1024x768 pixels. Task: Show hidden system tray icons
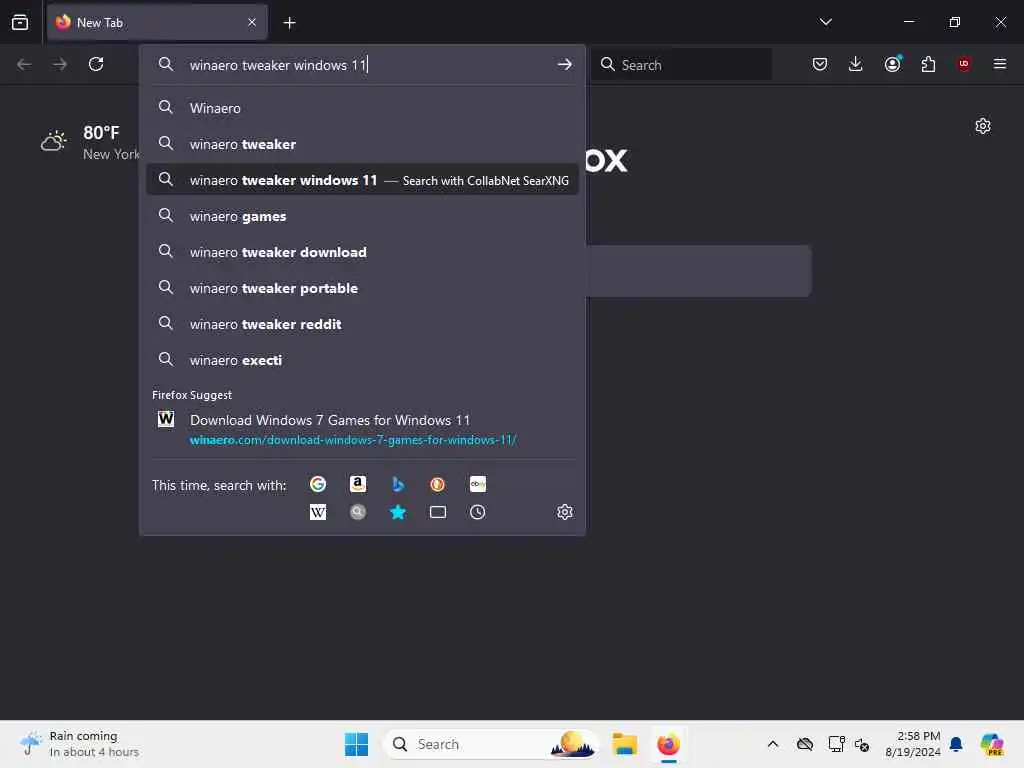coord(773,744)
